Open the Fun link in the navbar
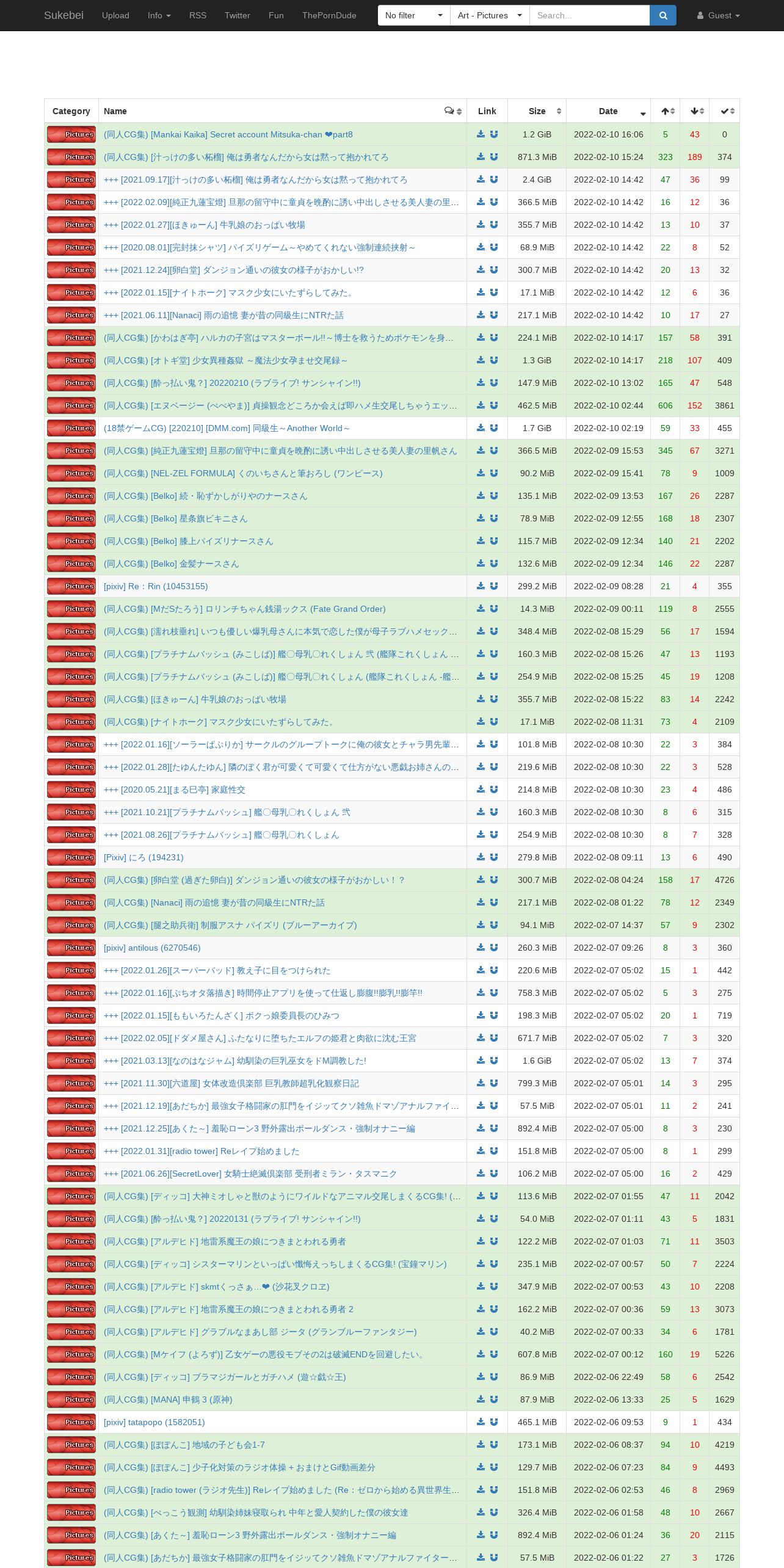 tap(276, 15)
